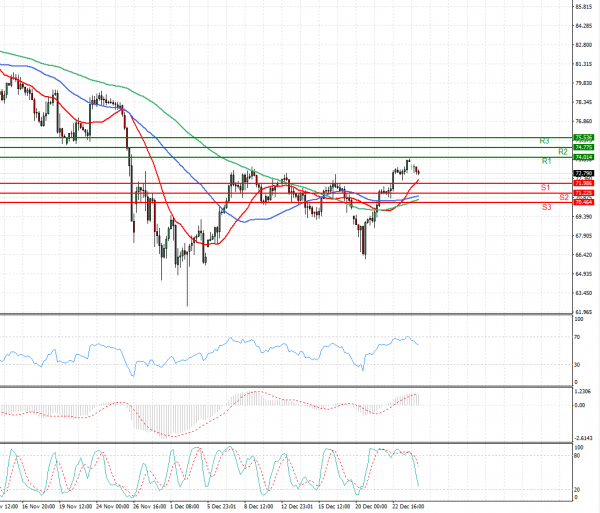Click the 81.315 price axis value
Screen dimensions: 600x513
584,64
